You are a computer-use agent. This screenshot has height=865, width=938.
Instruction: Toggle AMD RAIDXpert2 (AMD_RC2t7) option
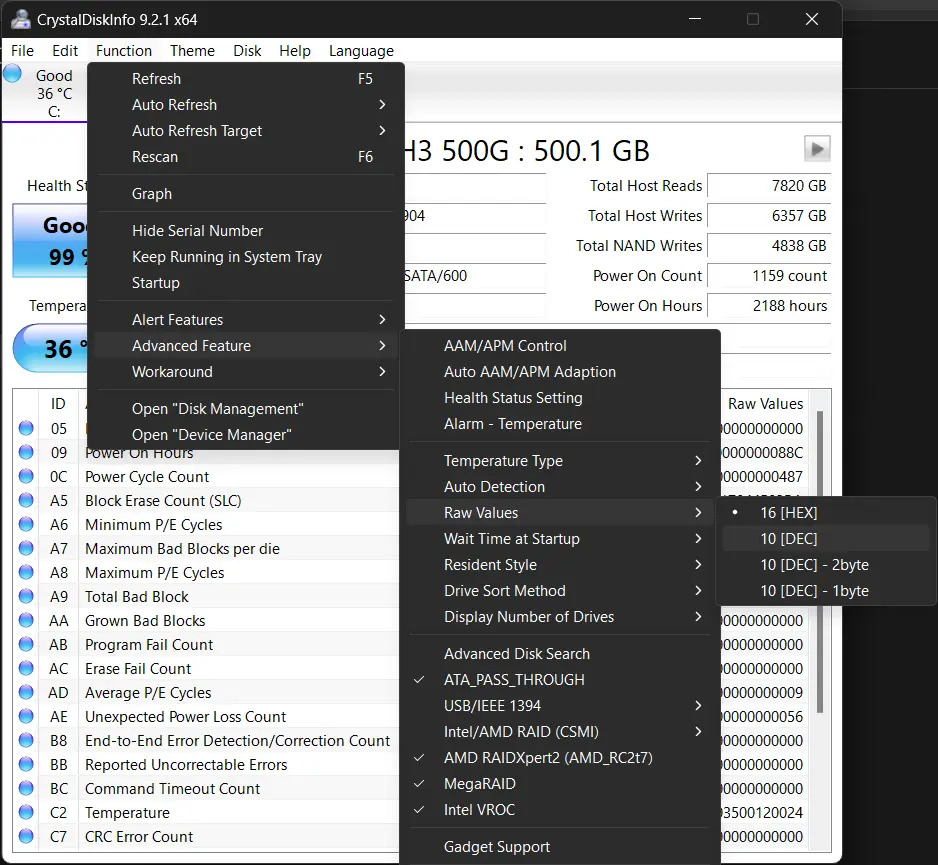(x=559, y=757)
